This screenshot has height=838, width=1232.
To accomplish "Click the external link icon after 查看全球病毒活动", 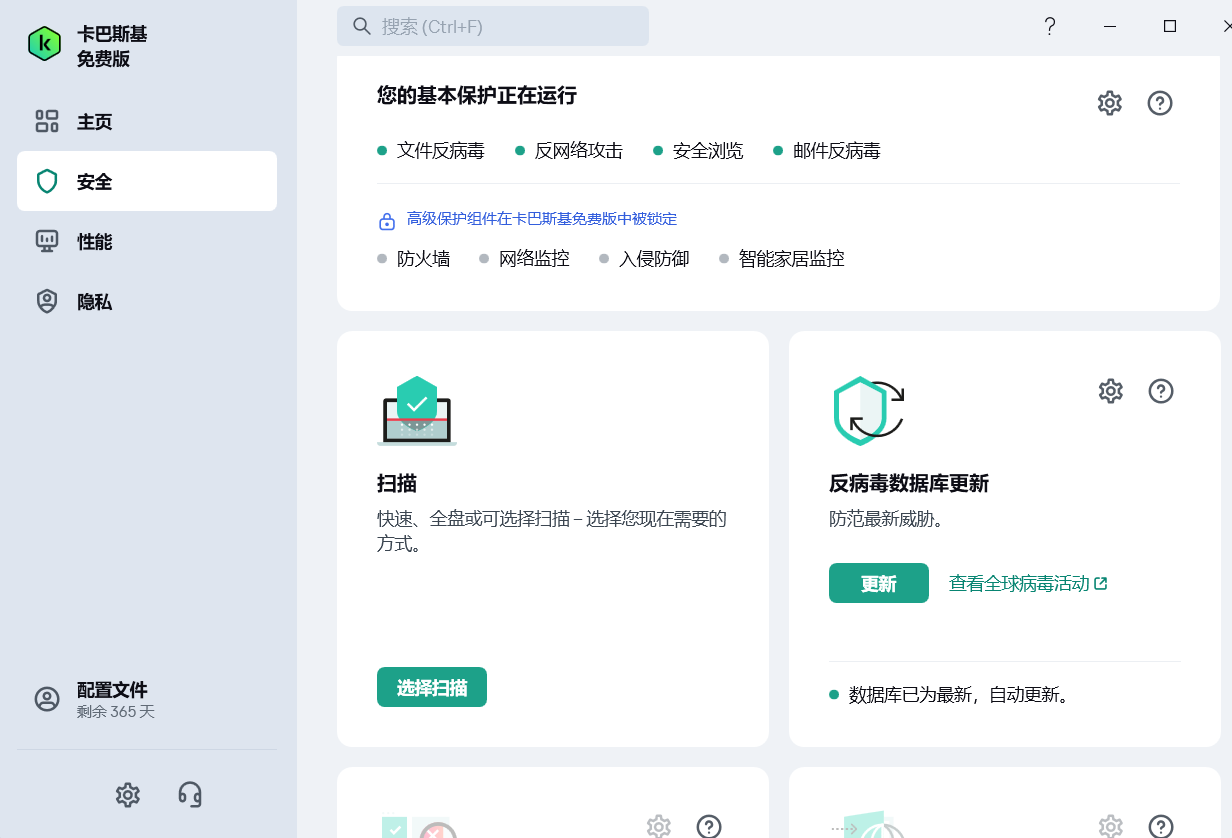I will click(1101, 583).
